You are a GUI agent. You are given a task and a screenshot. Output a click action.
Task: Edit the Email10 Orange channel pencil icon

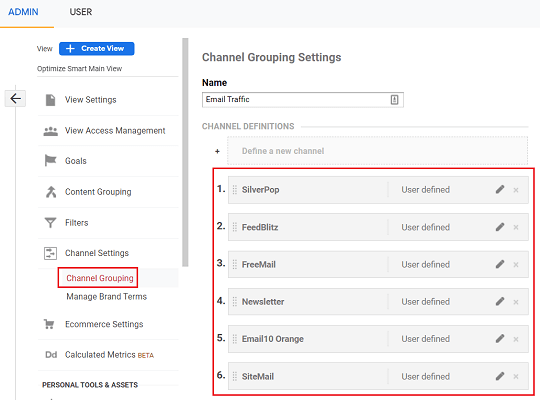click(500, 339)
